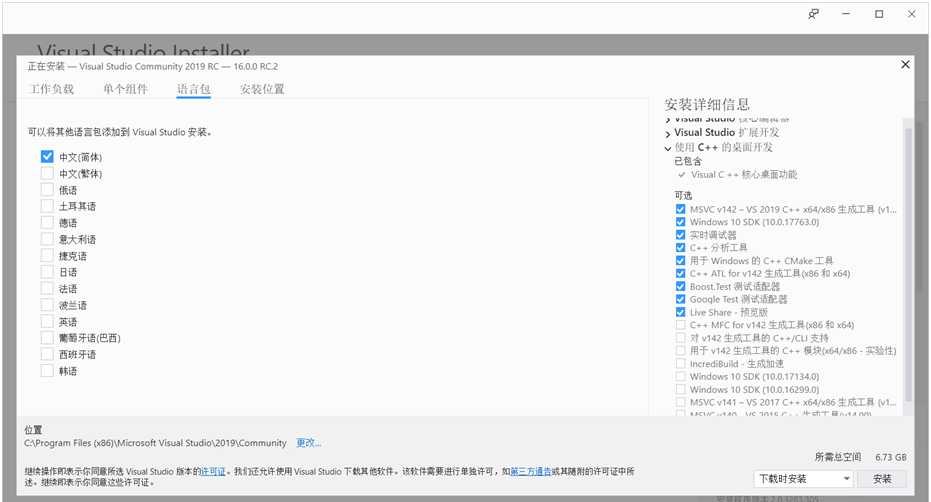Enable the 捷克语 language pack

click(x=47, y=255)
